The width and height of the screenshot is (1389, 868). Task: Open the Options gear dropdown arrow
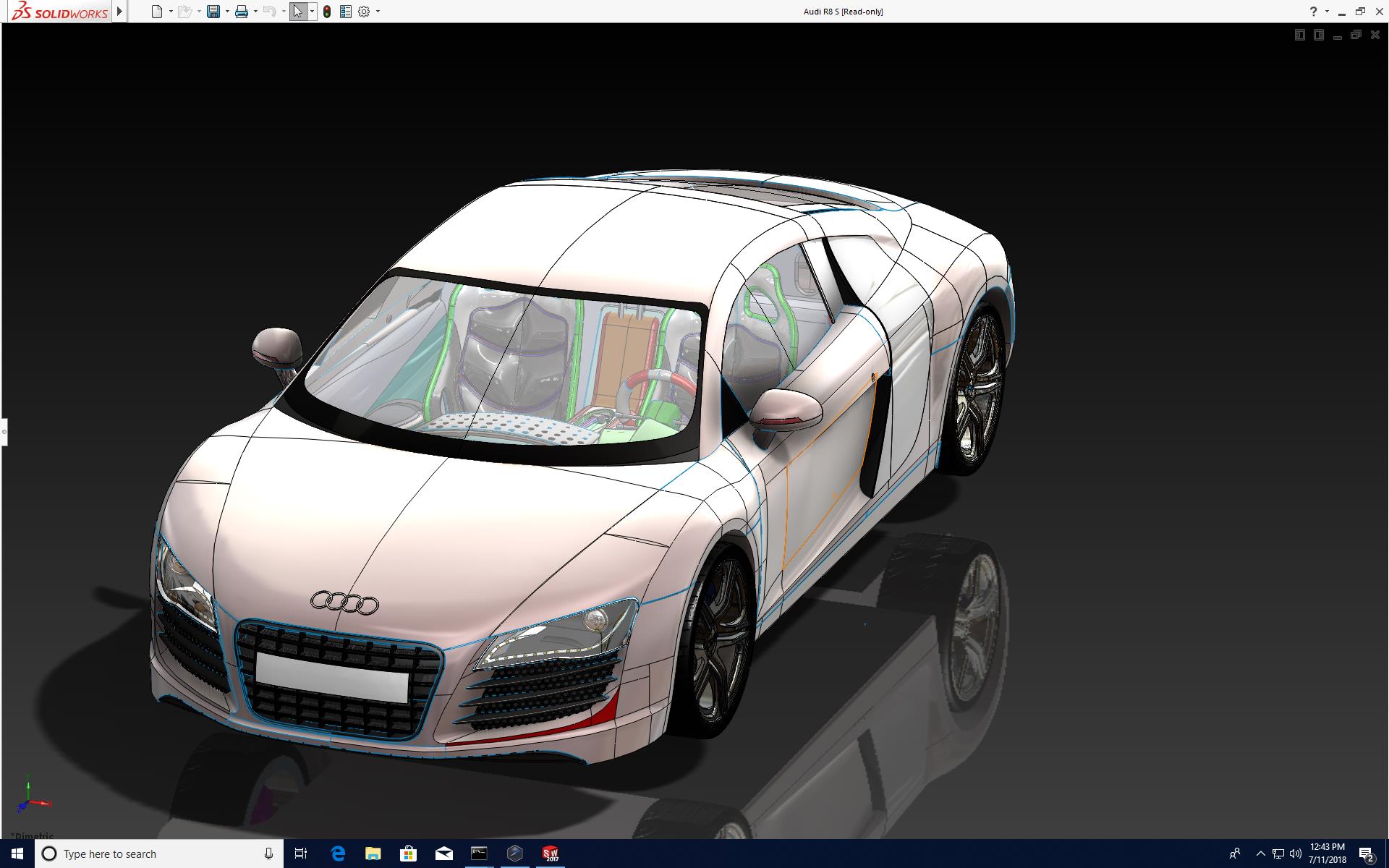click(x=378, y=12)
